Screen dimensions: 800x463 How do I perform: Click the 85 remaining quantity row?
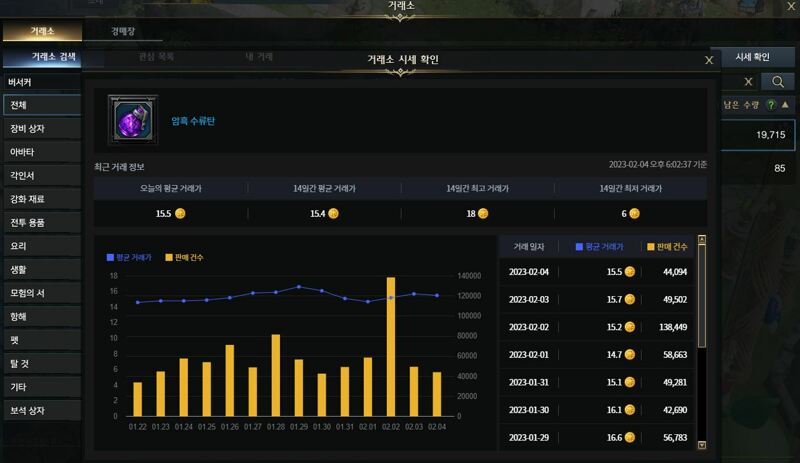(x=757, y=168)
